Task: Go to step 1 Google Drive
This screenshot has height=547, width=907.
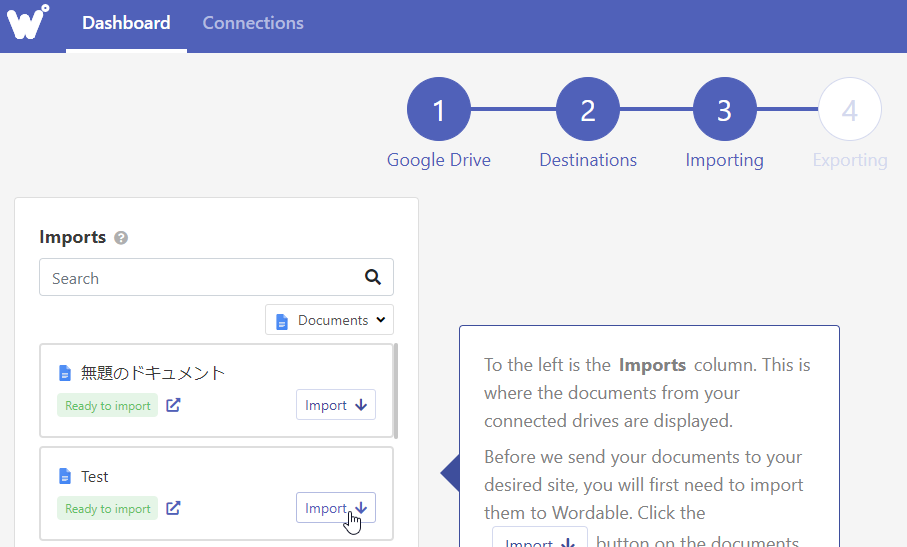Action: pos(438,110)
